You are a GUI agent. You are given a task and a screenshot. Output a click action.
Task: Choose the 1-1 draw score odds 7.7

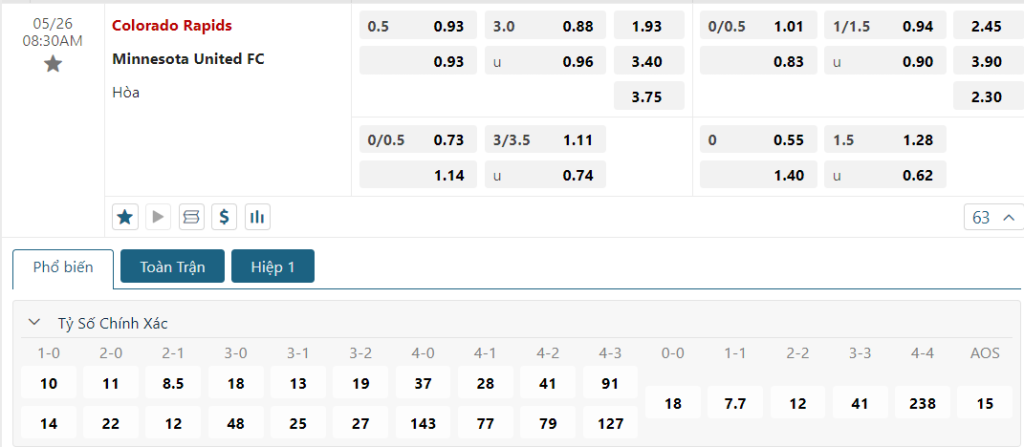click(735, 403)
